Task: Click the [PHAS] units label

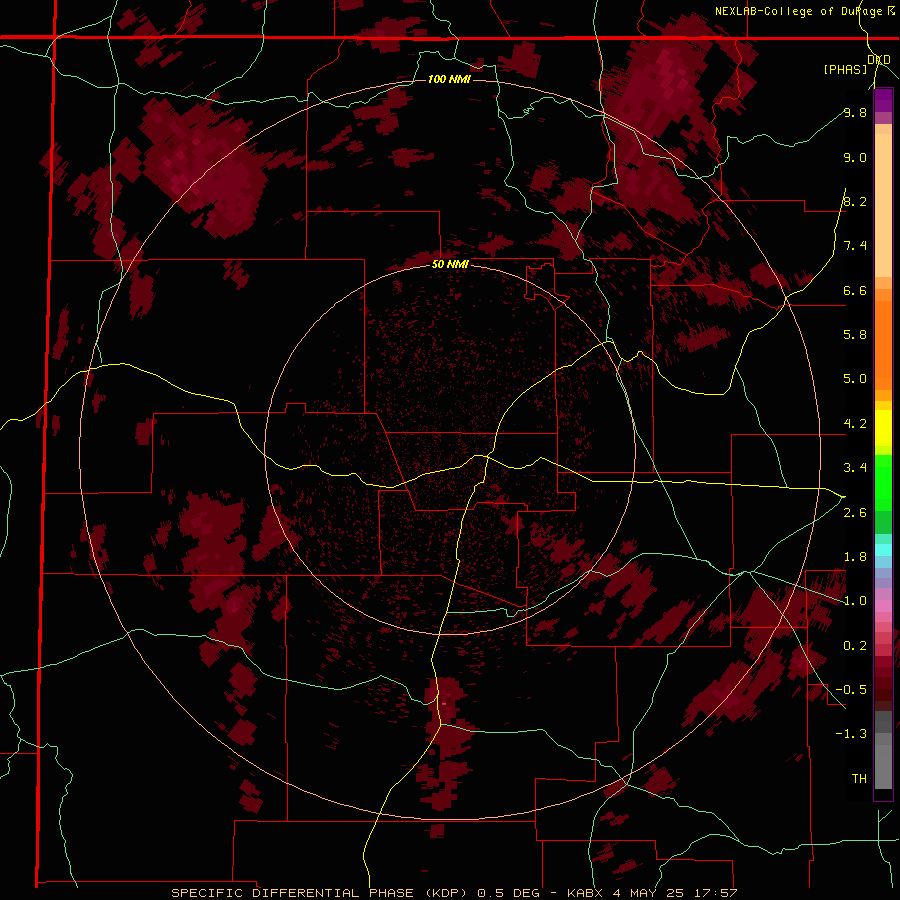Action: click(845, 69)
